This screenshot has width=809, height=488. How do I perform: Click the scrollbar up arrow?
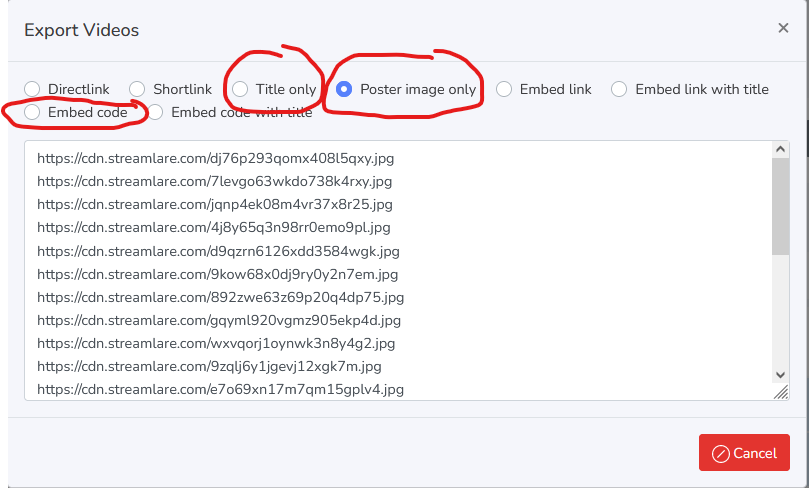coord(781,149)
